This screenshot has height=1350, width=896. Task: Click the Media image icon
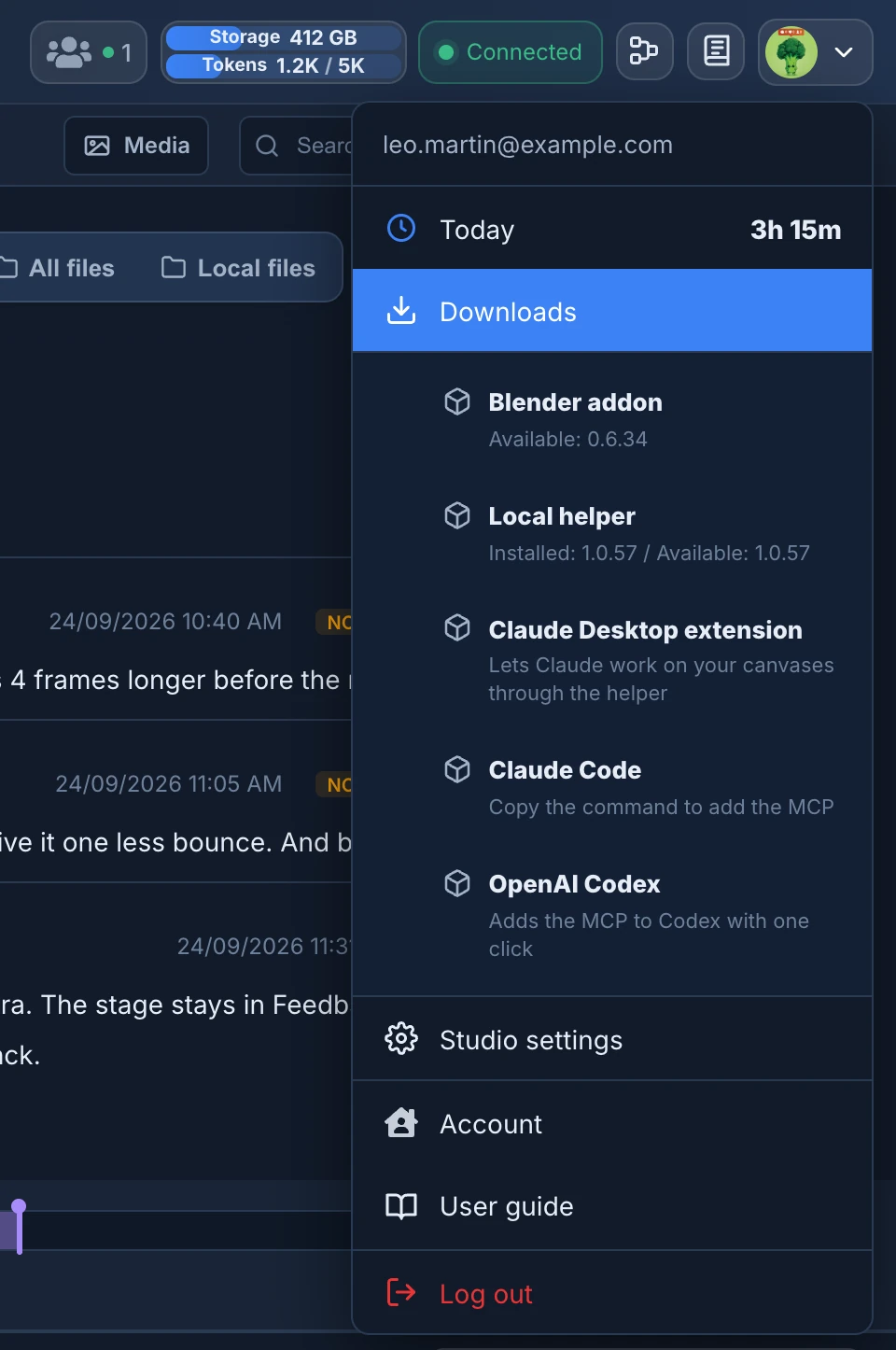(97, 146)
